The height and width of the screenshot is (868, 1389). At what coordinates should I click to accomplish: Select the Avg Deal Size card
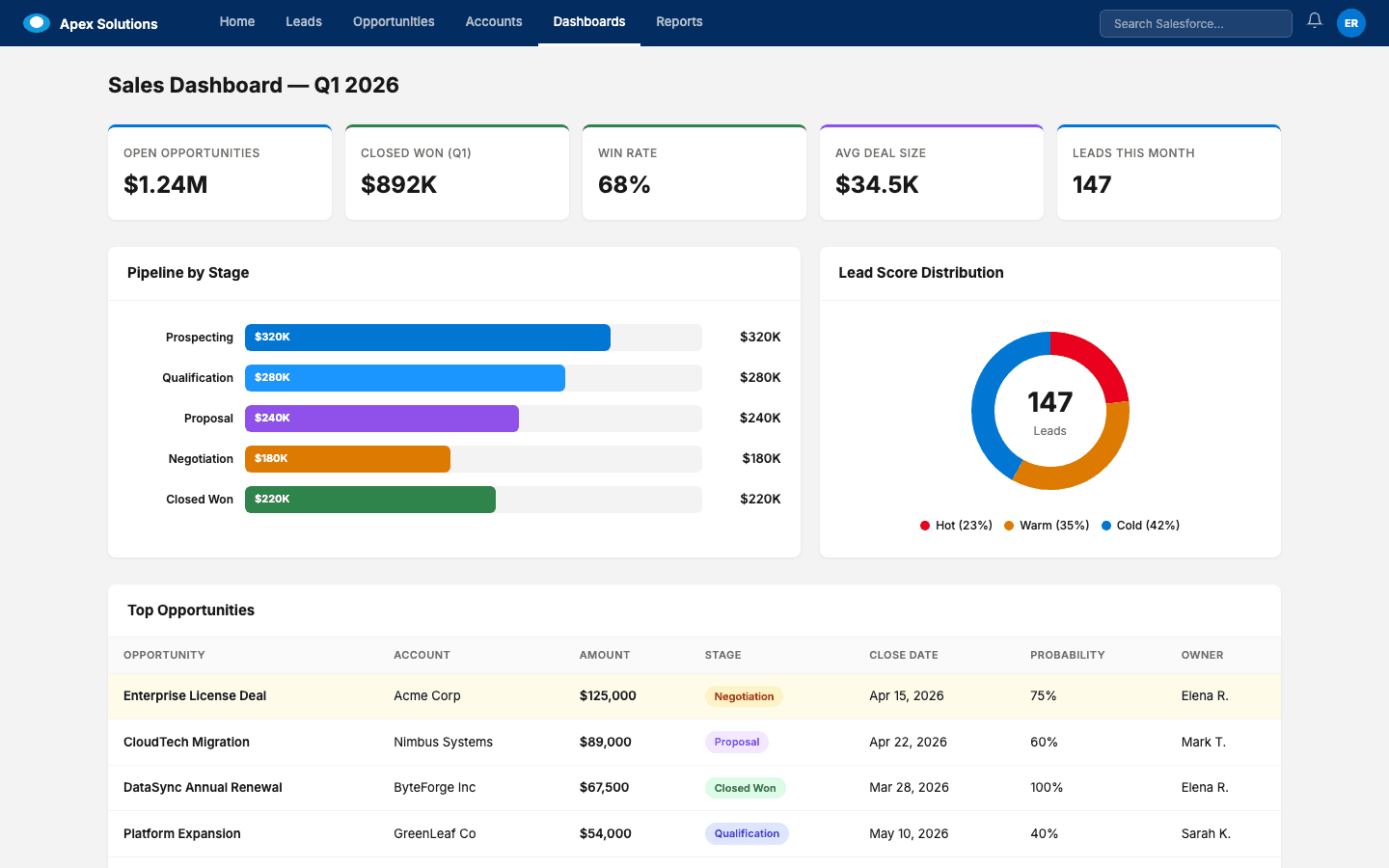[932, 173]
